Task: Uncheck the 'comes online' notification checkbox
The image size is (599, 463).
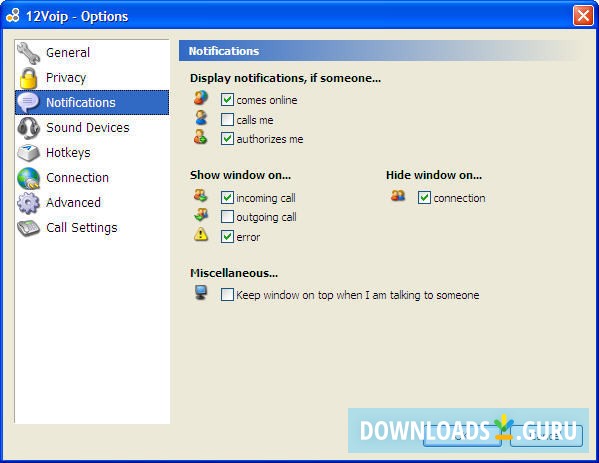Action: point(227,100)
